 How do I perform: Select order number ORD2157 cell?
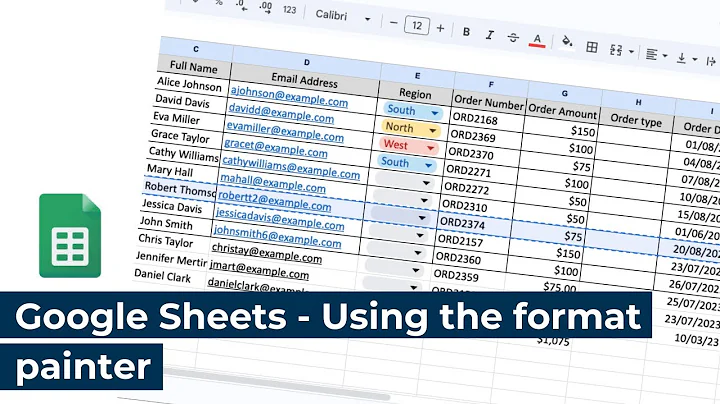point(472,242)
